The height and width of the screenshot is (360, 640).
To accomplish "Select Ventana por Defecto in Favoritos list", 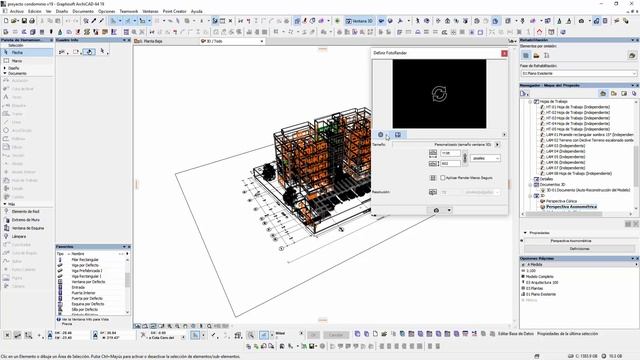I will click(x=88, y=282).
